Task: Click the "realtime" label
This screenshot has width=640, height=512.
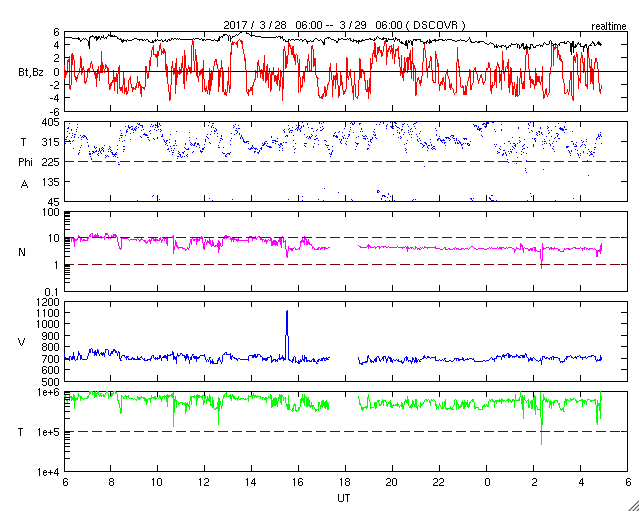Action: point(609,27)
